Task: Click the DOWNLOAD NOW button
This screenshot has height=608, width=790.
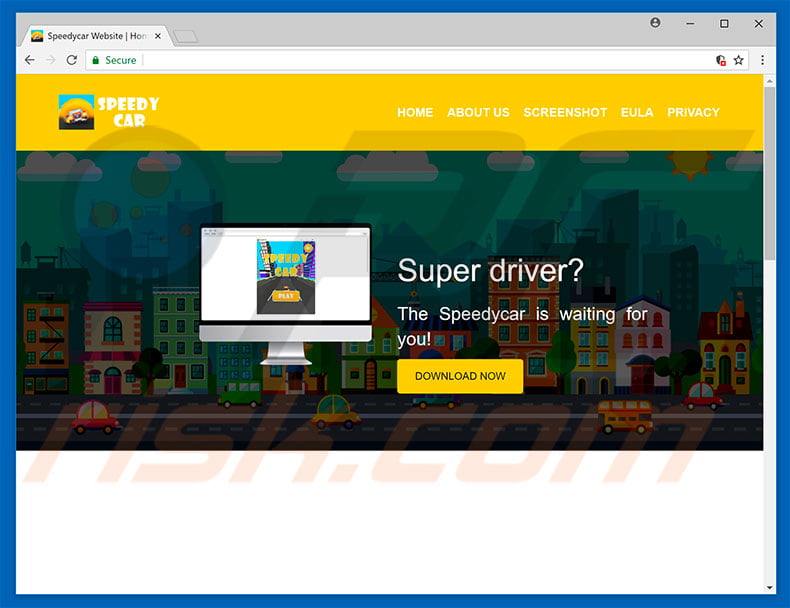Action: (460, 376)
